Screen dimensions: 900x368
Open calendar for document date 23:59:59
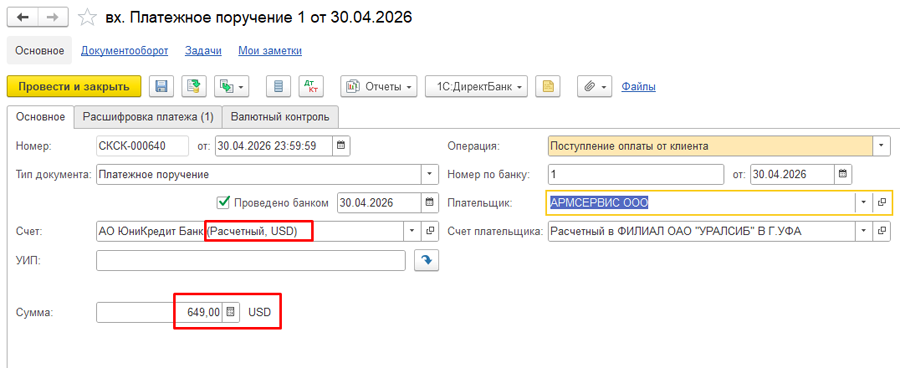pos(341,146)
